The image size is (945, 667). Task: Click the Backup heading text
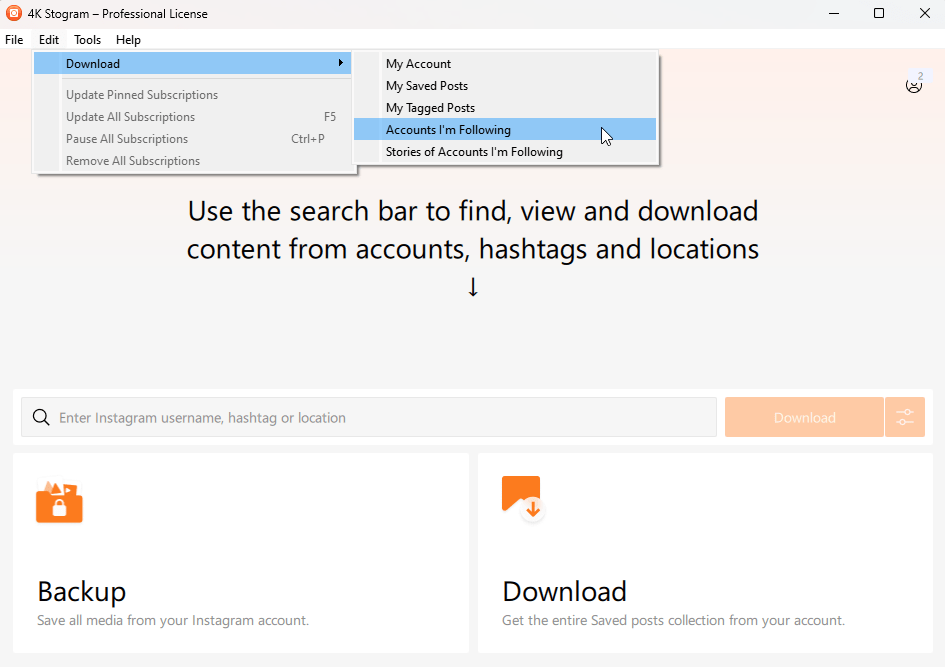(x=81, y=592)
